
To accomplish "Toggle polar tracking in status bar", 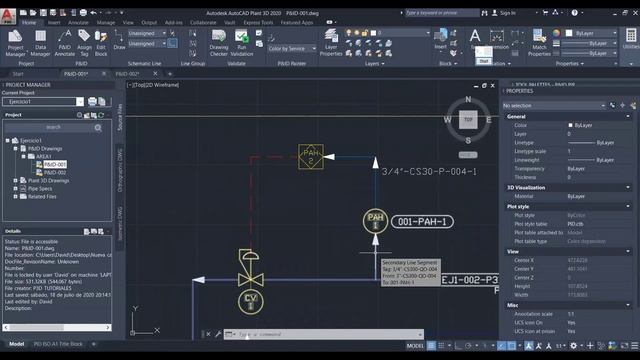I will (469, 346).
